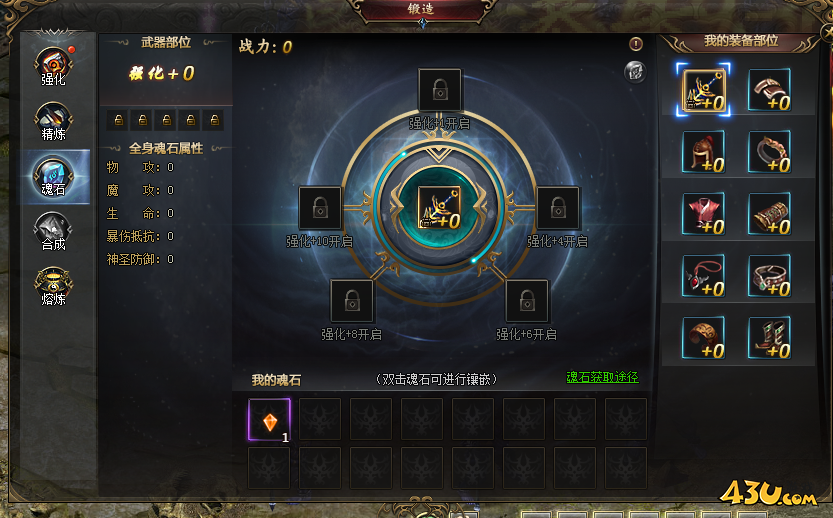Open the 熔炼 tab icon

click(54, 287)
